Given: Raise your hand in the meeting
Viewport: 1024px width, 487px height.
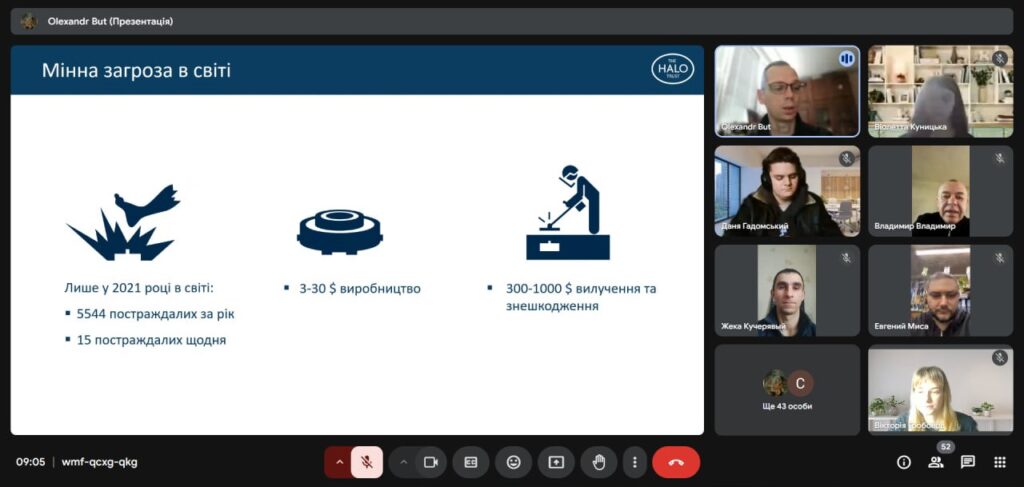Looking at the screenshot, I should coord(599,462).
